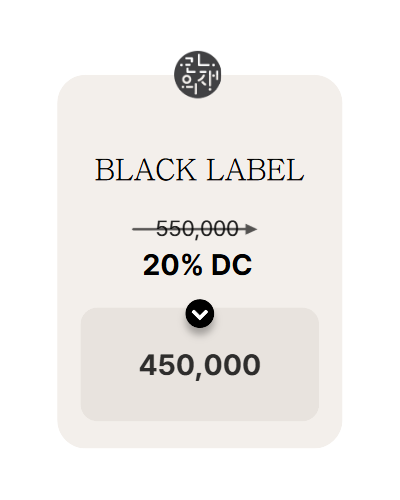Tap the dark circle logo atop the card
The height and width of the screenshot is (500, 400).
pyautogui.click(x=198, y=75)
